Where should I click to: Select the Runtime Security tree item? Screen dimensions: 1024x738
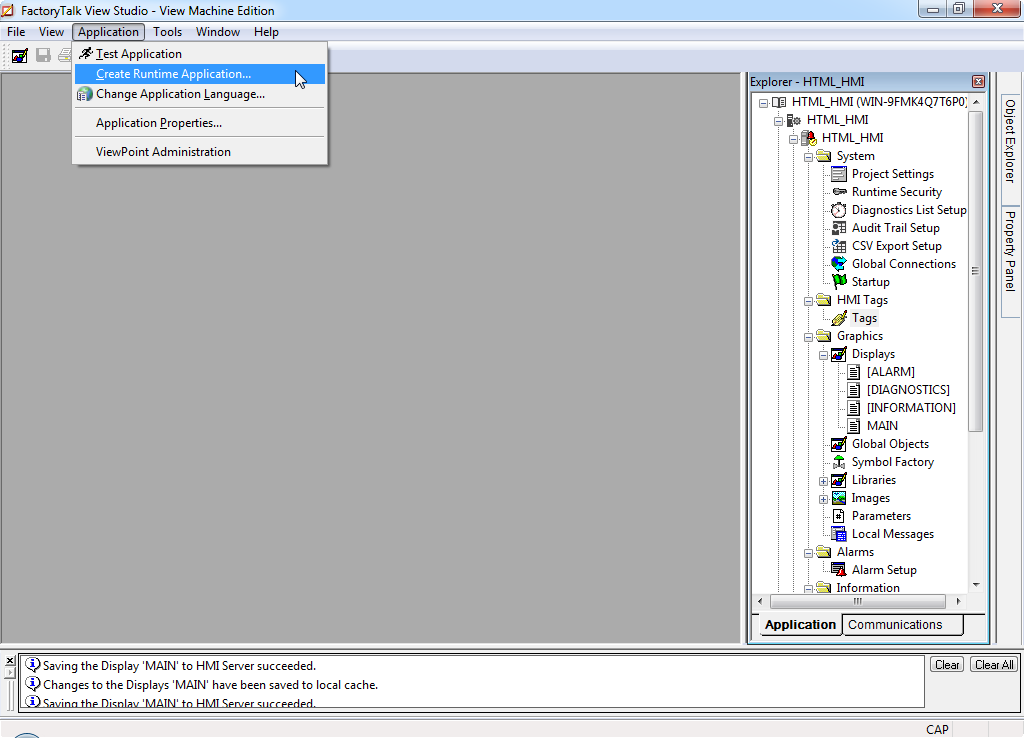897,192
